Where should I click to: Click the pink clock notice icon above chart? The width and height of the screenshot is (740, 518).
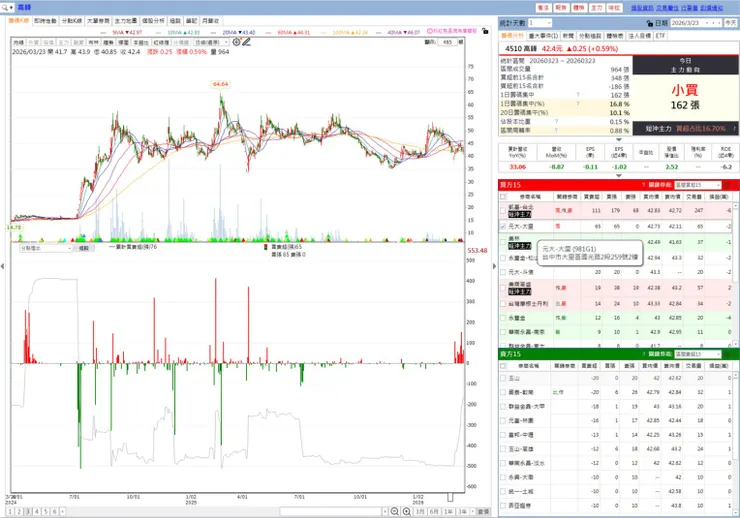pos(430,31)
